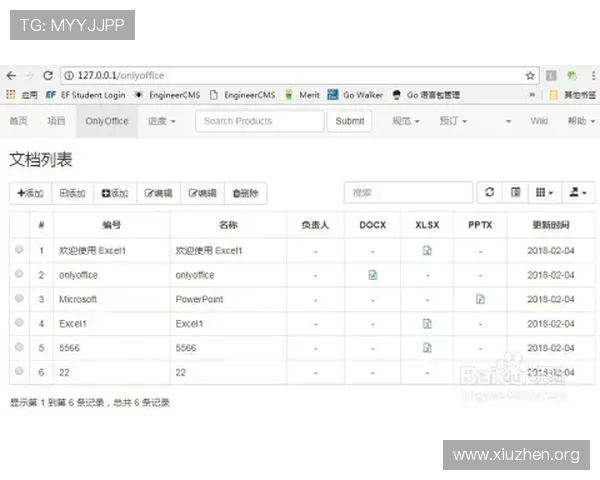Open the EF Student Login bookmark
The width and height of the screenshot is (600, 480).
pos(86,95)
